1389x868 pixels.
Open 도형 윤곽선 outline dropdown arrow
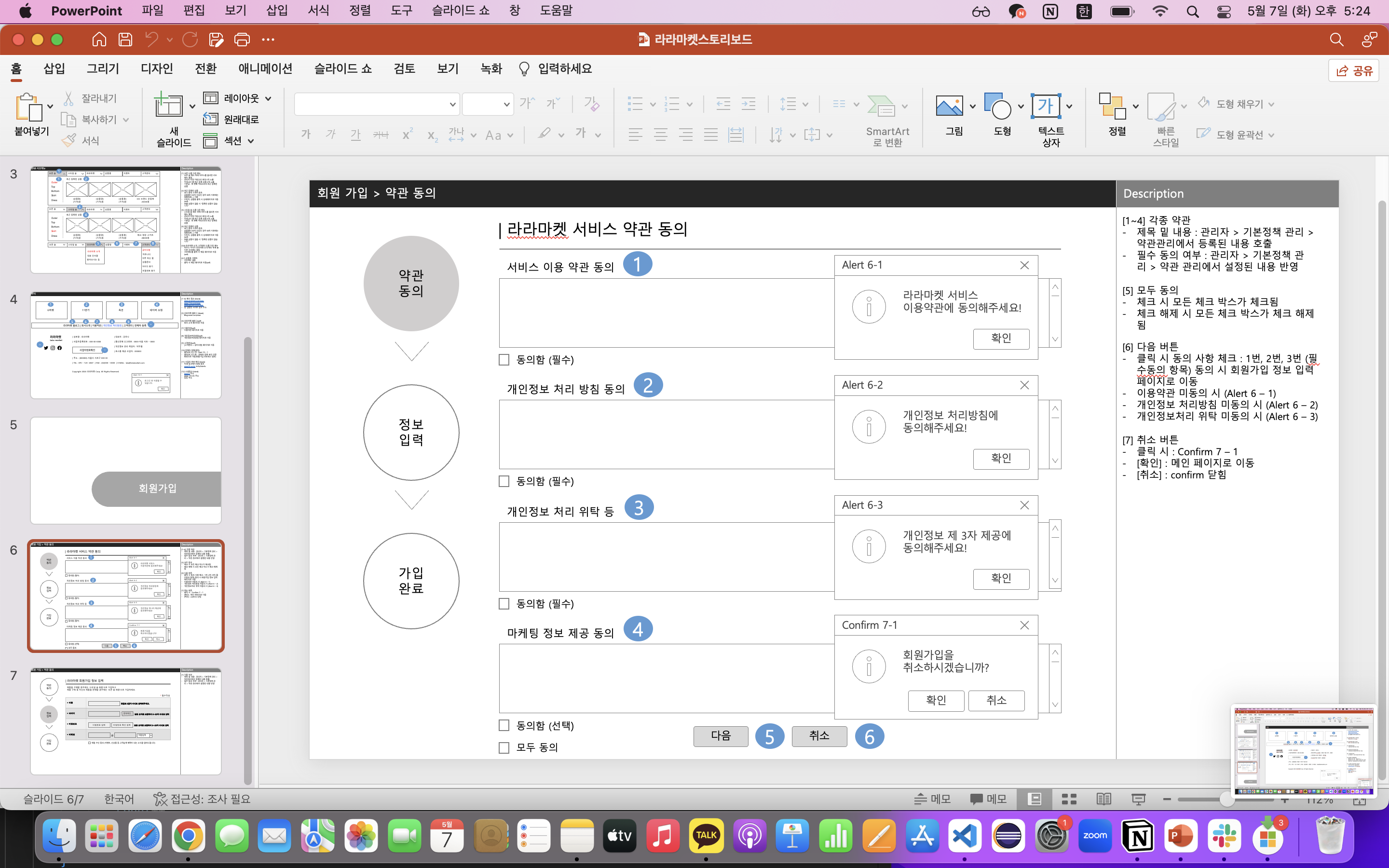[1271, 135]
